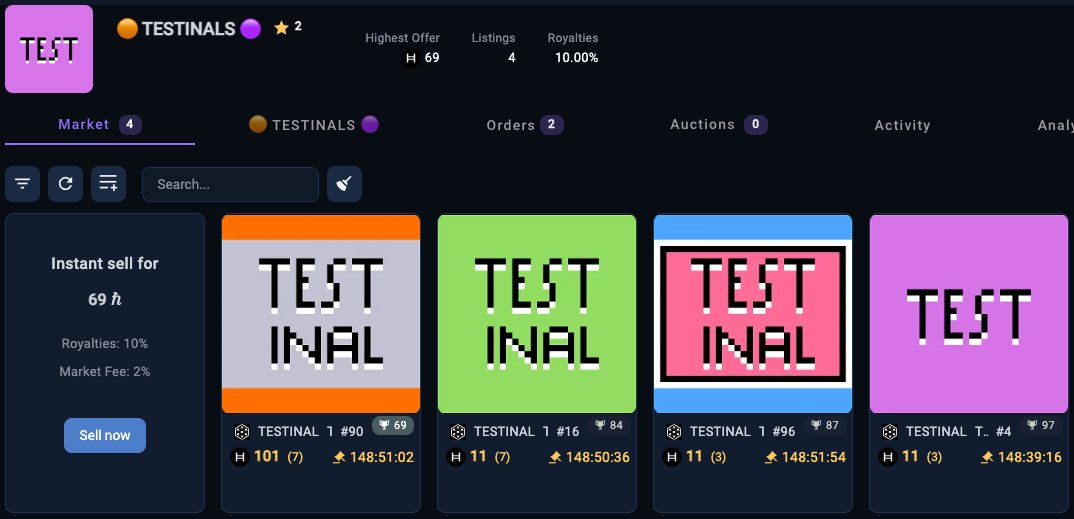Click the TESTINAL 1 #96 name
1074x519 pixels.
point(742,431)
